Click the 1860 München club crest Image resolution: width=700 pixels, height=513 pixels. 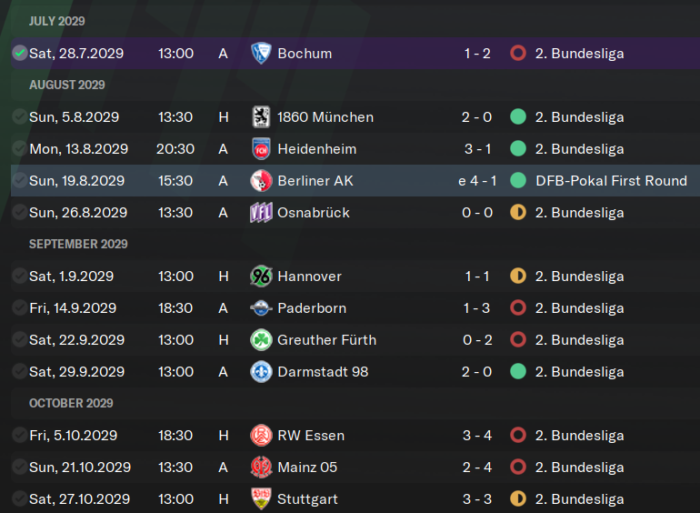(261, 117)
